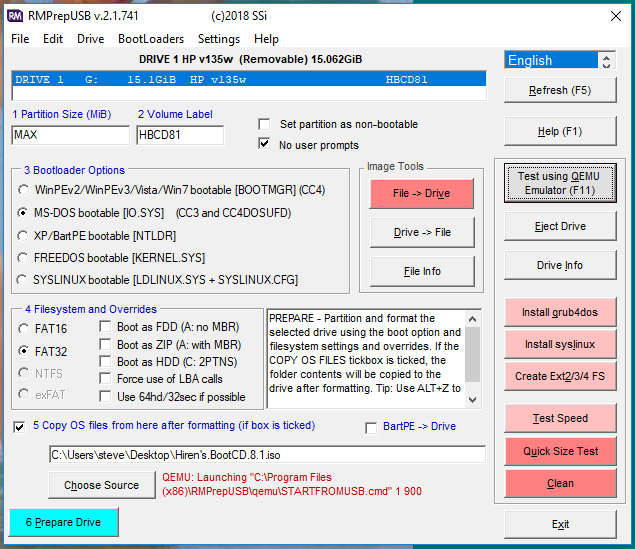Screen dimensions: 635x549
Task: Select SYSLINUX bootable [LDLINUX.SYS] option
Action: (x=21, y=279)
